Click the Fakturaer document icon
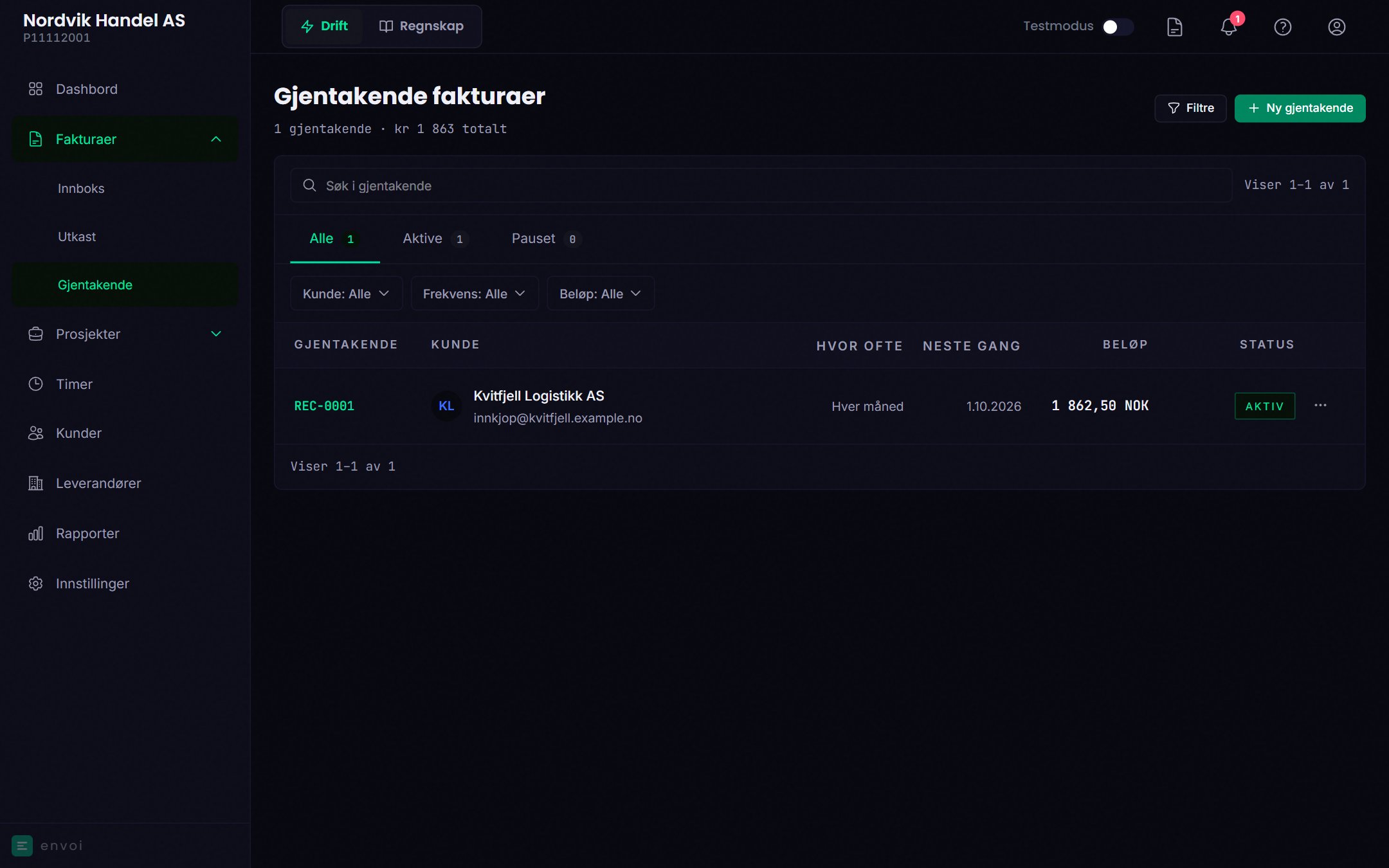This screenshot has height=868, width=1389. (35, 139)
